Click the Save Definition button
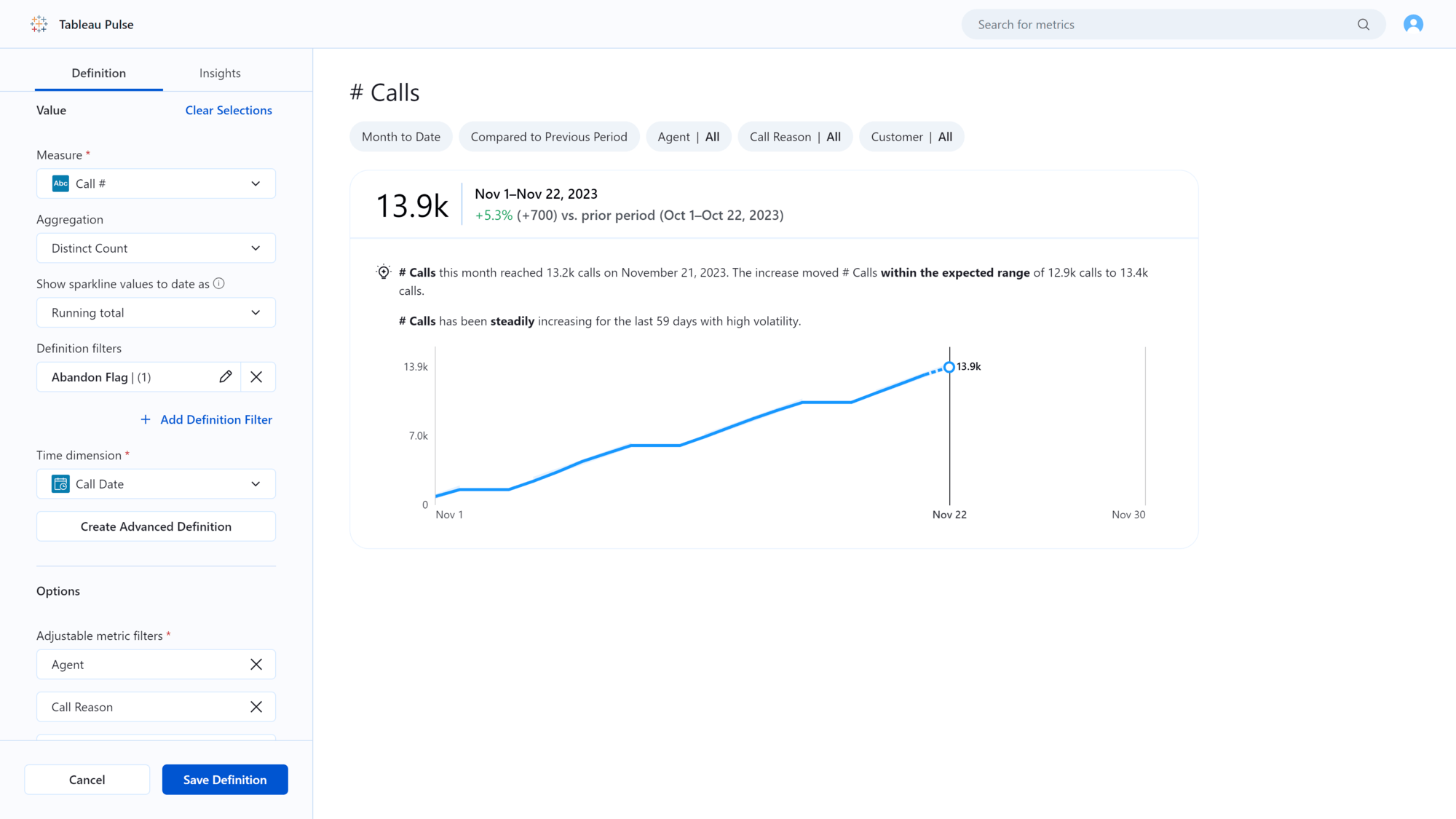 click(x=225, y=779)
